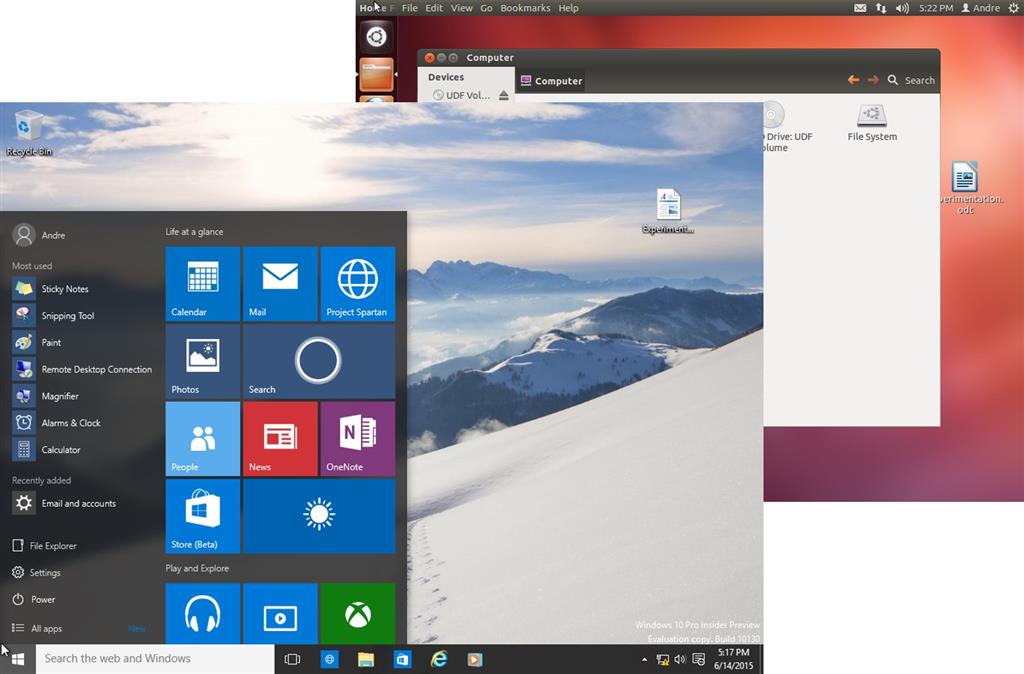
Task: Launch the Mail tile
Action: [280, 283]
